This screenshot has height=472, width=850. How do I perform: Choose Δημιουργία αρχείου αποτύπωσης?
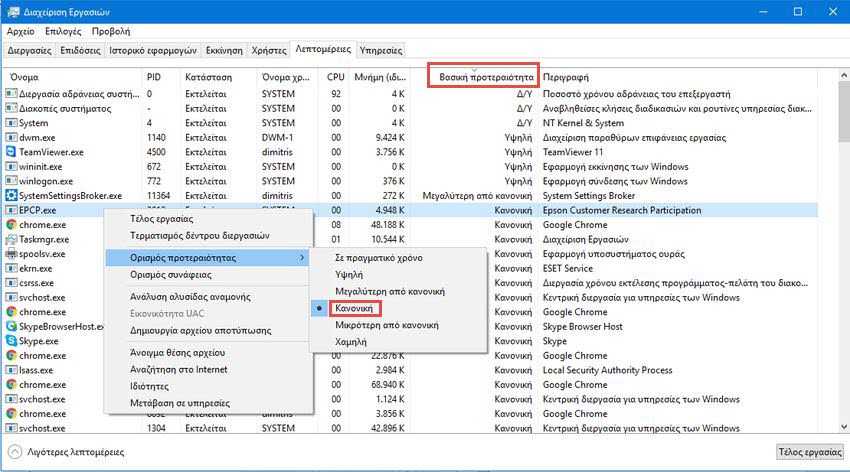point(201,330)
